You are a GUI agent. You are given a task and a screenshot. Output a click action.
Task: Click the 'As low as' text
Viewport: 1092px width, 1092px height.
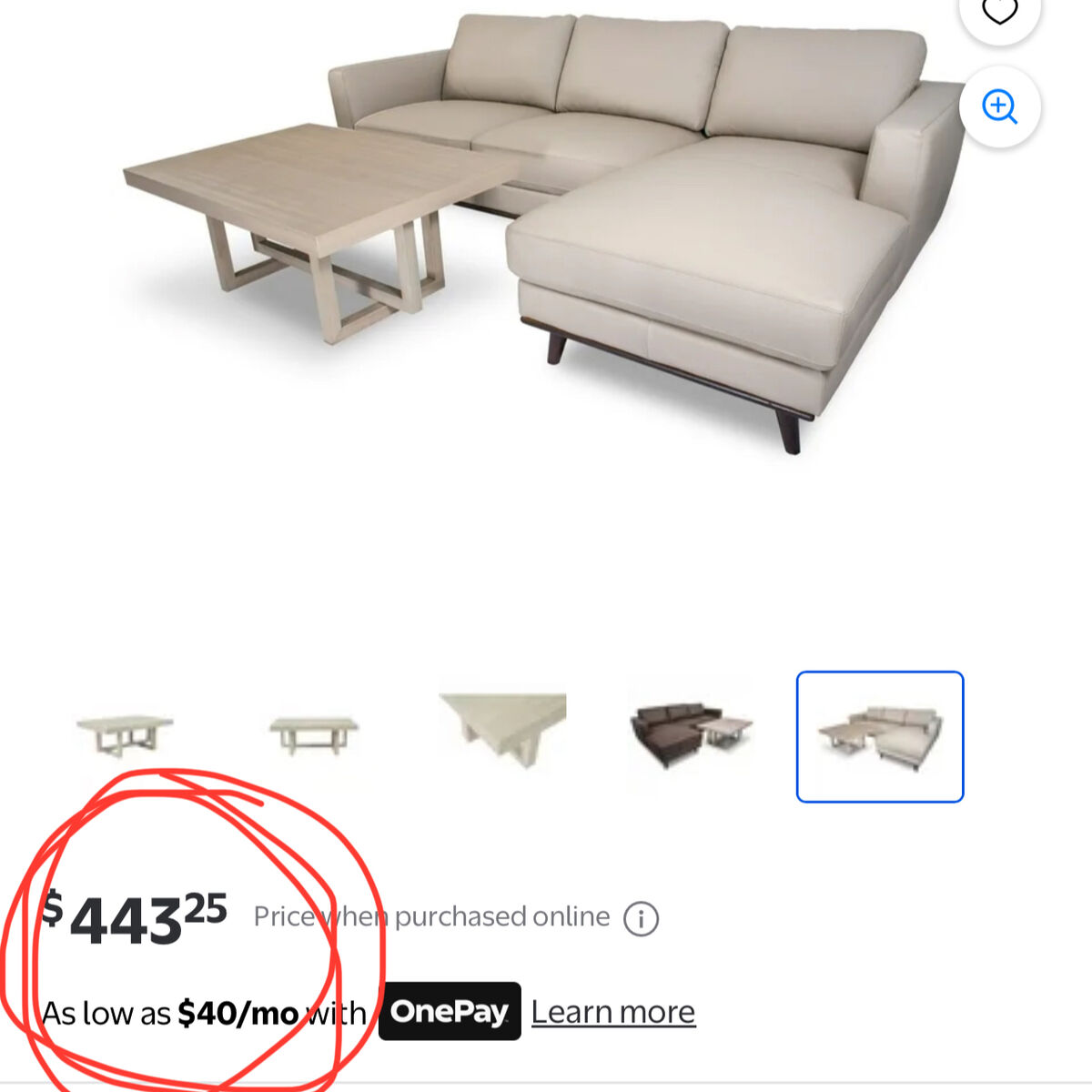(x=106, y=1014)
